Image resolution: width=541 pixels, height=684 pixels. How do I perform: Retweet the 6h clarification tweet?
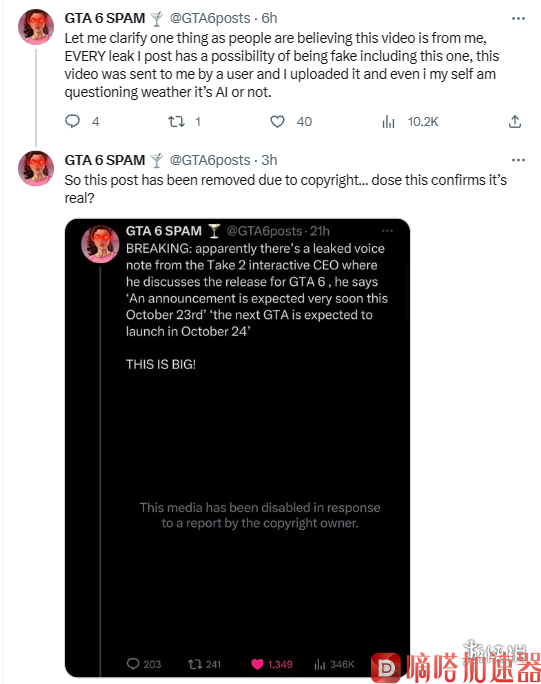tap(176, 121)
